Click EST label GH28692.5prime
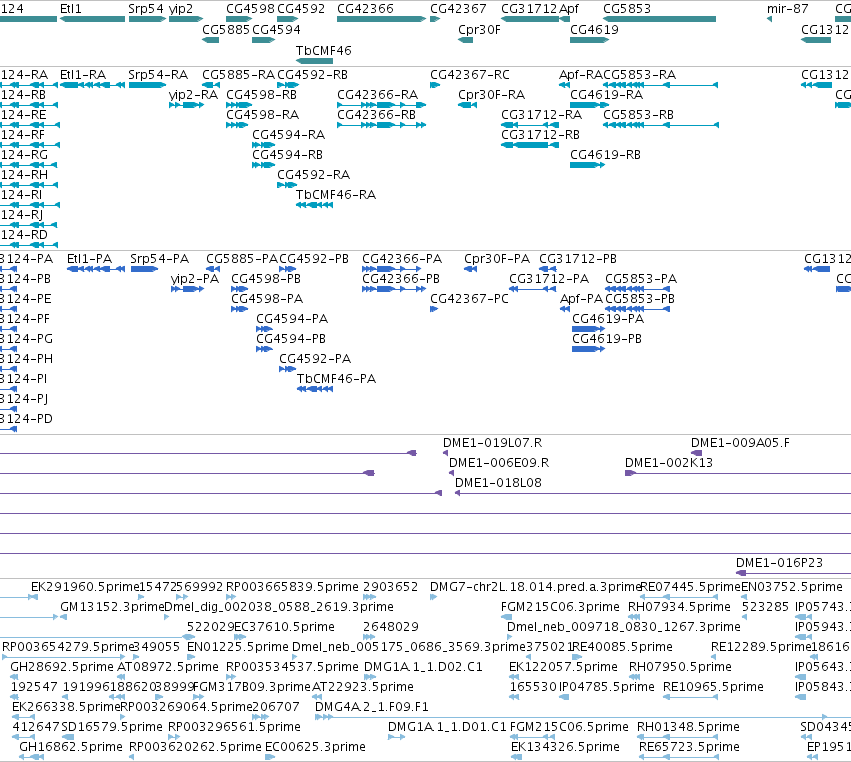 62,666
